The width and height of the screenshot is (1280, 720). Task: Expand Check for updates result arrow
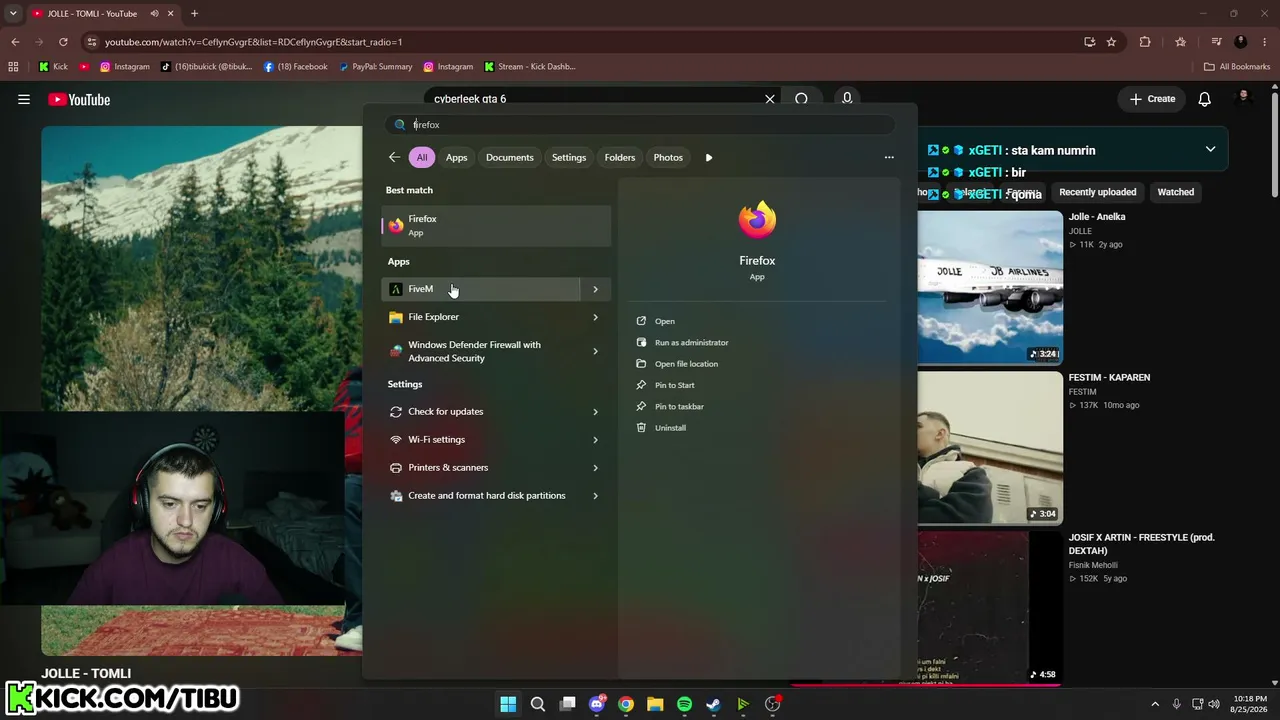[595, 412]
